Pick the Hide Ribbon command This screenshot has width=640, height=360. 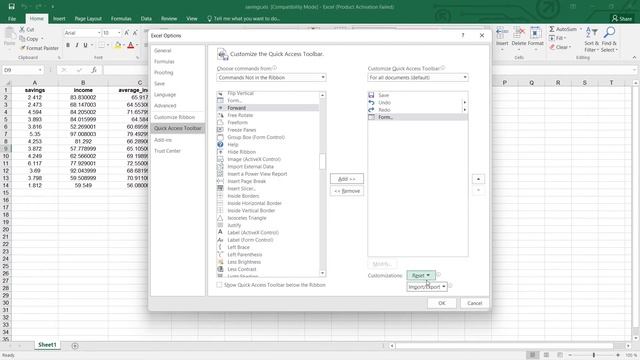pos(268,152)
